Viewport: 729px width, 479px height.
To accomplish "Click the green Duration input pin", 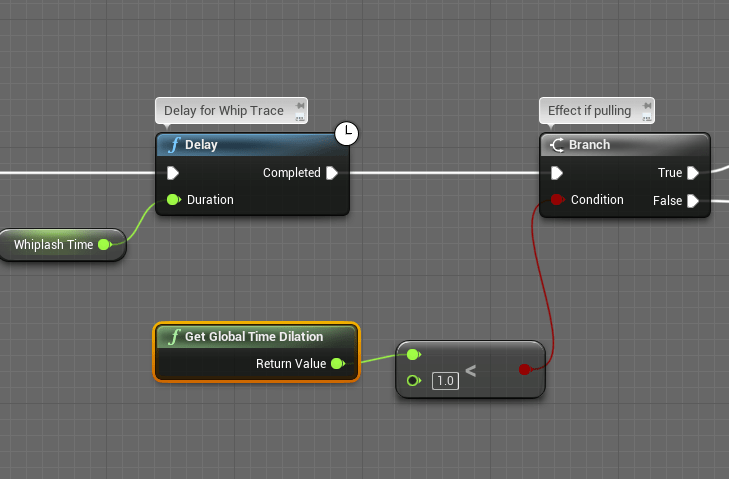I will pos(173,200).
